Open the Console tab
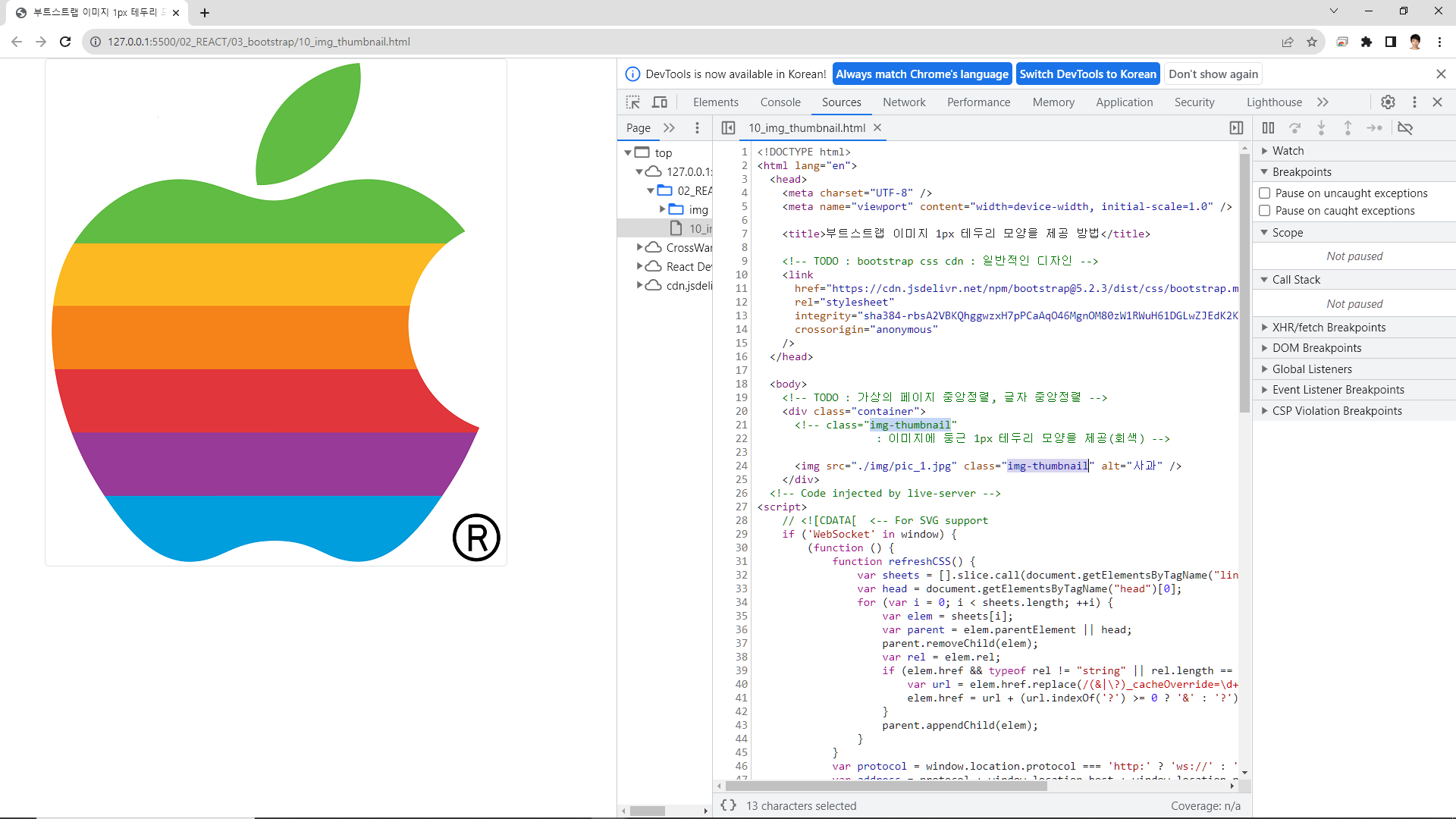 780,102
